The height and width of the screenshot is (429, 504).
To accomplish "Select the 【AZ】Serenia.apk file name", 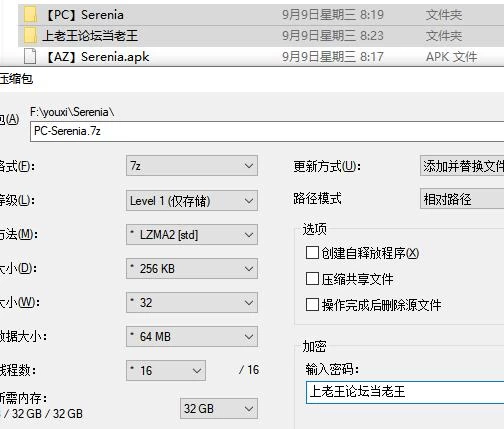I will [97, 57].
